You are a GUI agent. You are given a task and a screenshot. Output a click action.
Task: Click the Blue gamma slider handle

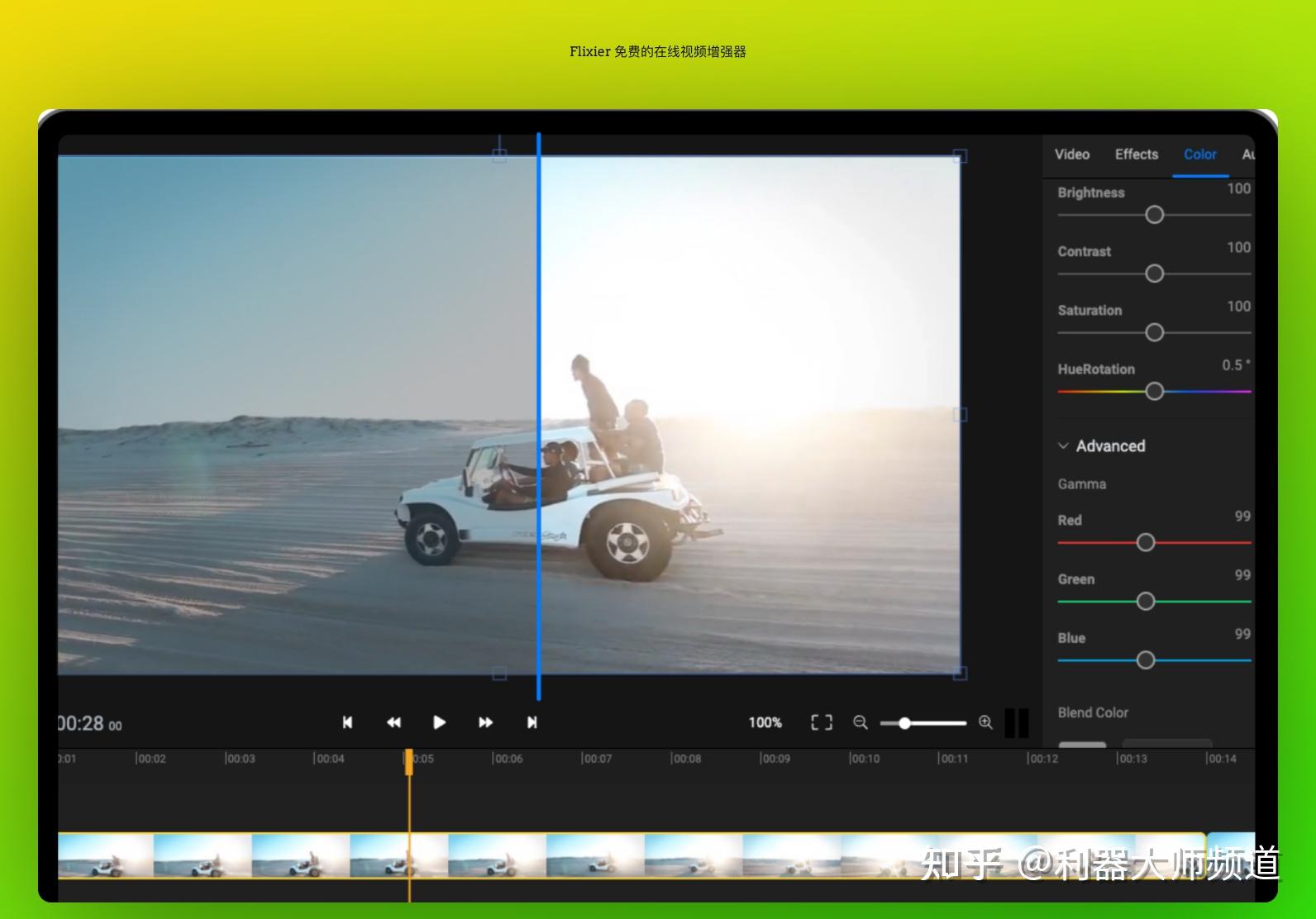pos(1146,659)
